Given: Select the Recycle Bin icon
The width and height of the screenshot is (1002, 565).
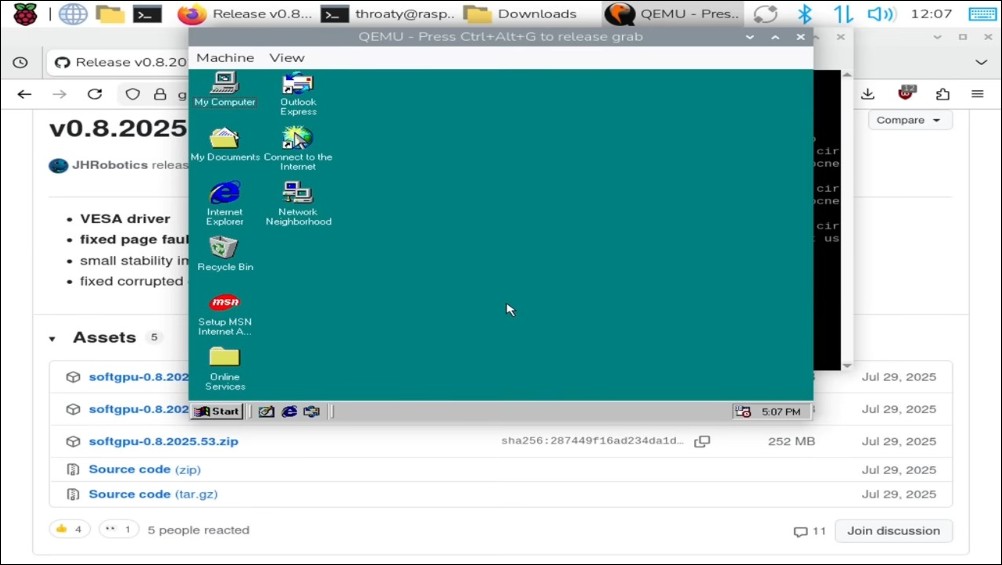Looking at the screenshot, I should (225, 254).
